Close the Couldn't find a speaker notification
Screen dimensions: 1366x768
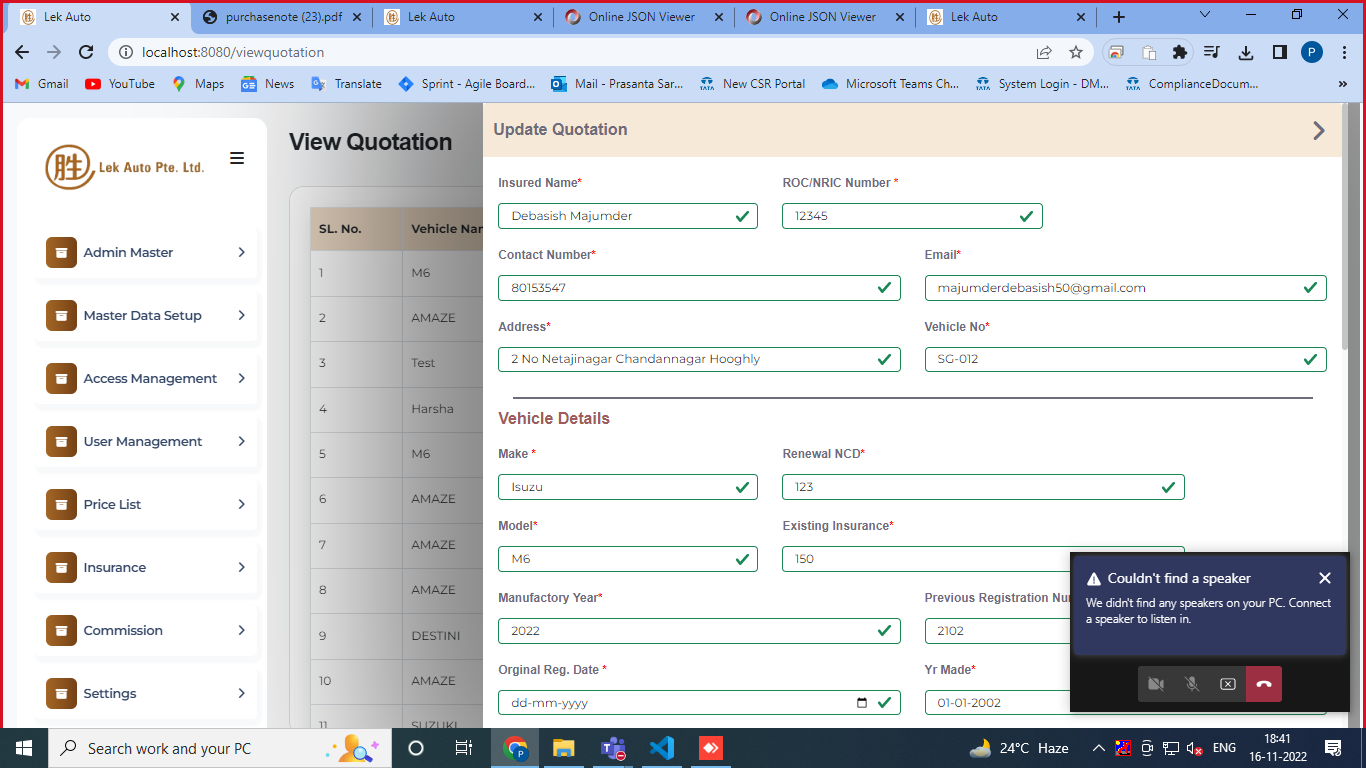click(x=1325, y=578)
